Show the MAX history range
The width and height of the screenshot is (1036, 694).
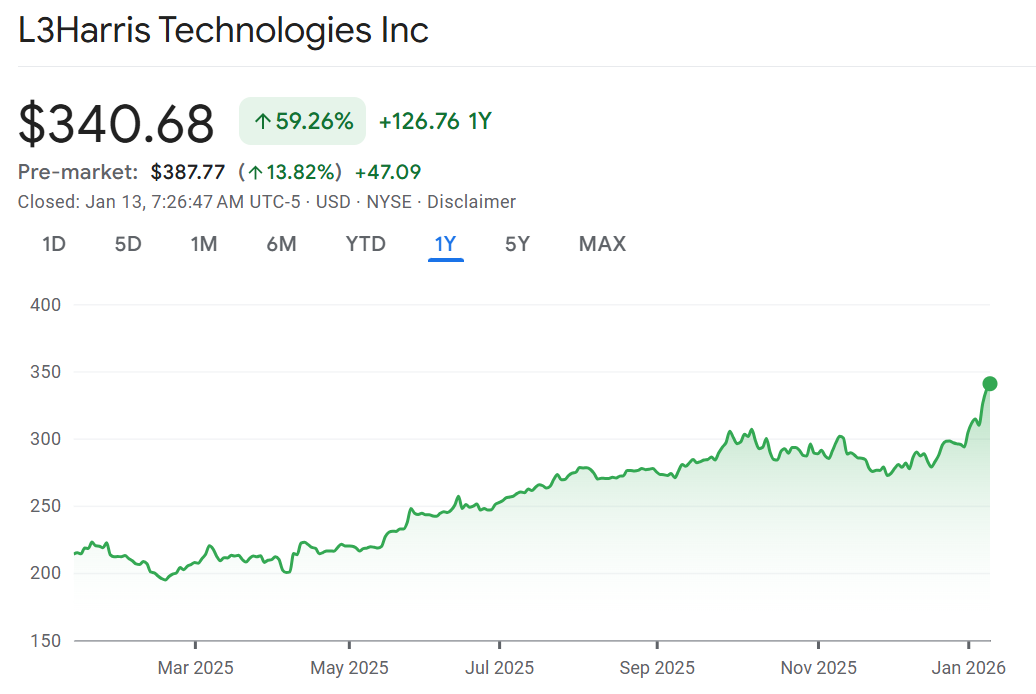click(602, 244)
